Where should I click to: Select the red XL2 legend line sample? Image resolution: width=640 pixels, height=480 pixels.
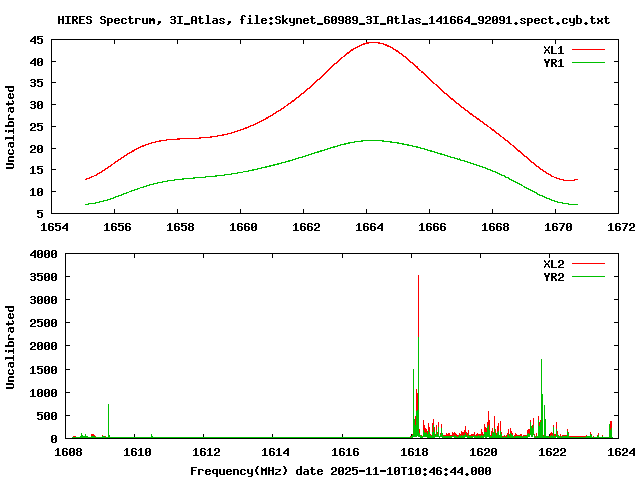pos(590,264)
